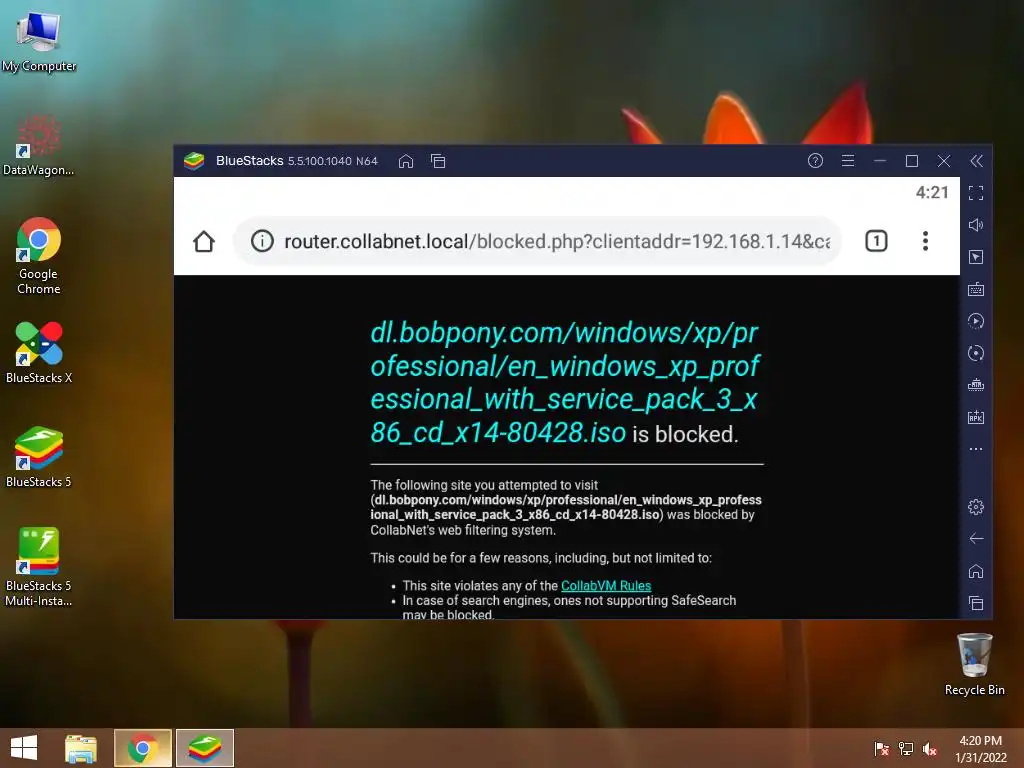Image resolution: width=1024 pixels, height=768 pixels.
Task: Open Action Center flag in tray
Action: click(881, 748)
